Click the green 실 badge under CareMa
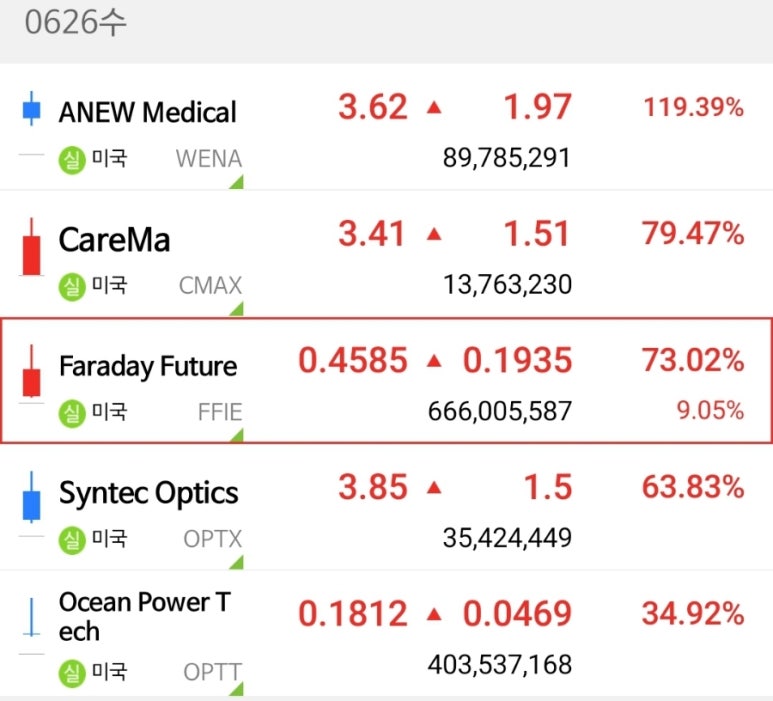Screen dimensions: 773x701 (x=72, y=286)
